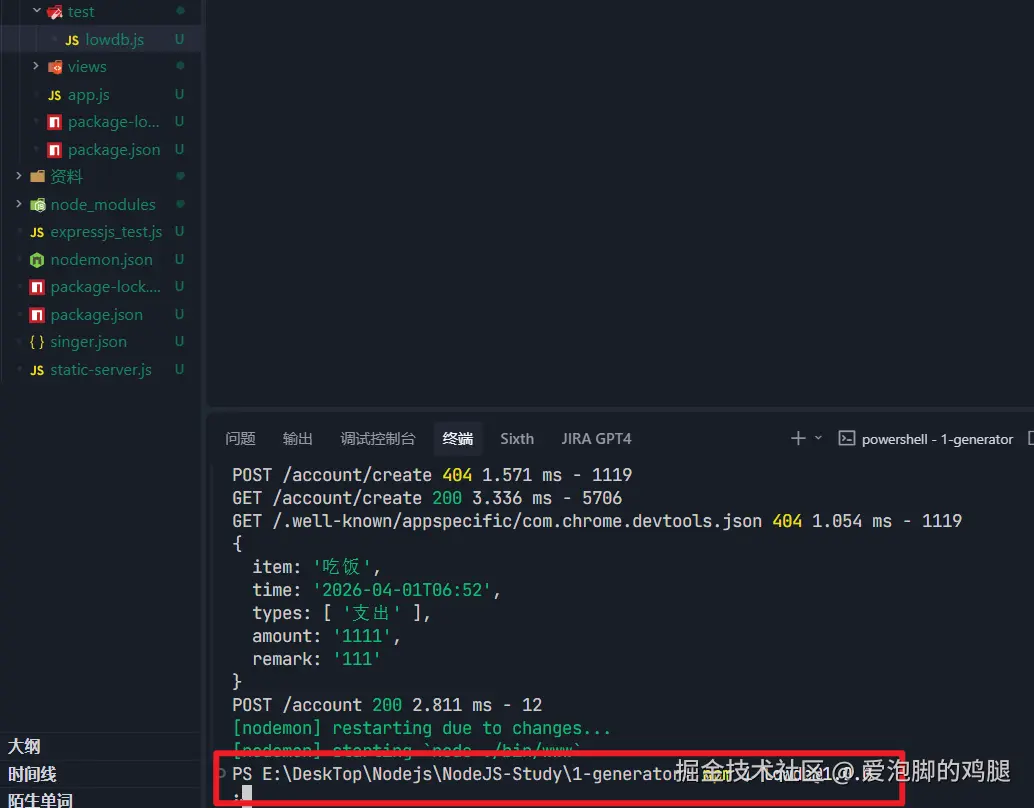Open nested package.json under views
The width and height of the screenshot is (1034, 808).
pyautogui.click(x=113, y=150)
